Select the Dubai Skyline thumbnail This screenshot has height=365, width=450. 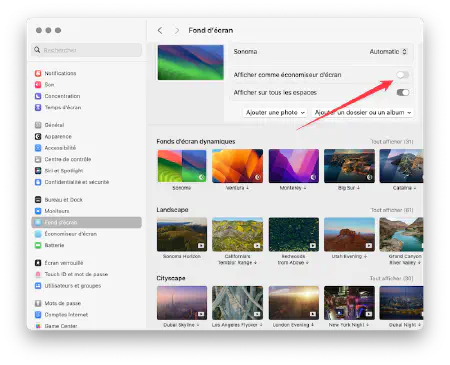[x=182, y=303]
